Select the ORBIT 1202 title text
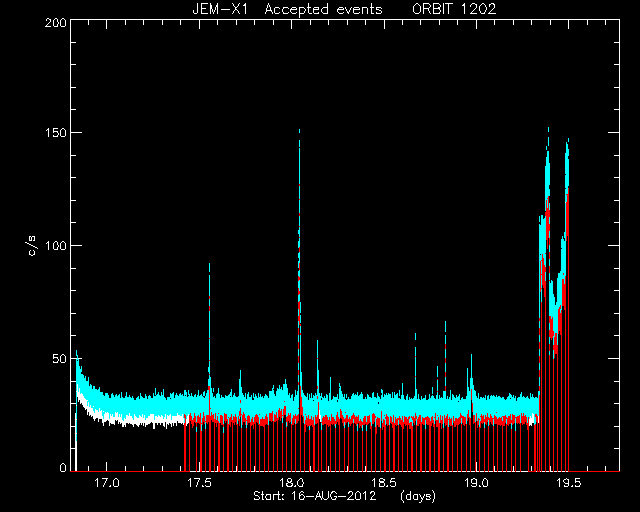The image size is (640, 512). pyautogui.click(x=454, y=9)
